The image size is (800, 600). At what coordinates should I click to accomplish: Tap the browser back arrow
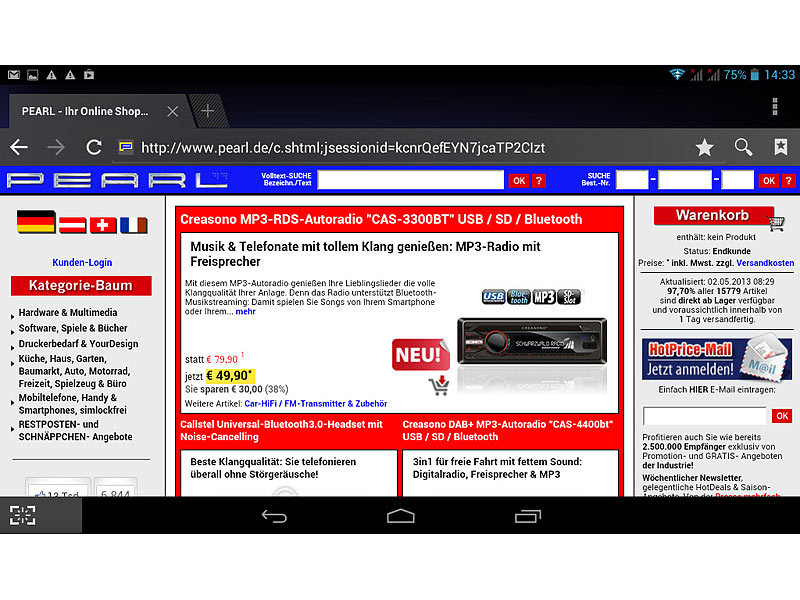click(x=19, y=147)
